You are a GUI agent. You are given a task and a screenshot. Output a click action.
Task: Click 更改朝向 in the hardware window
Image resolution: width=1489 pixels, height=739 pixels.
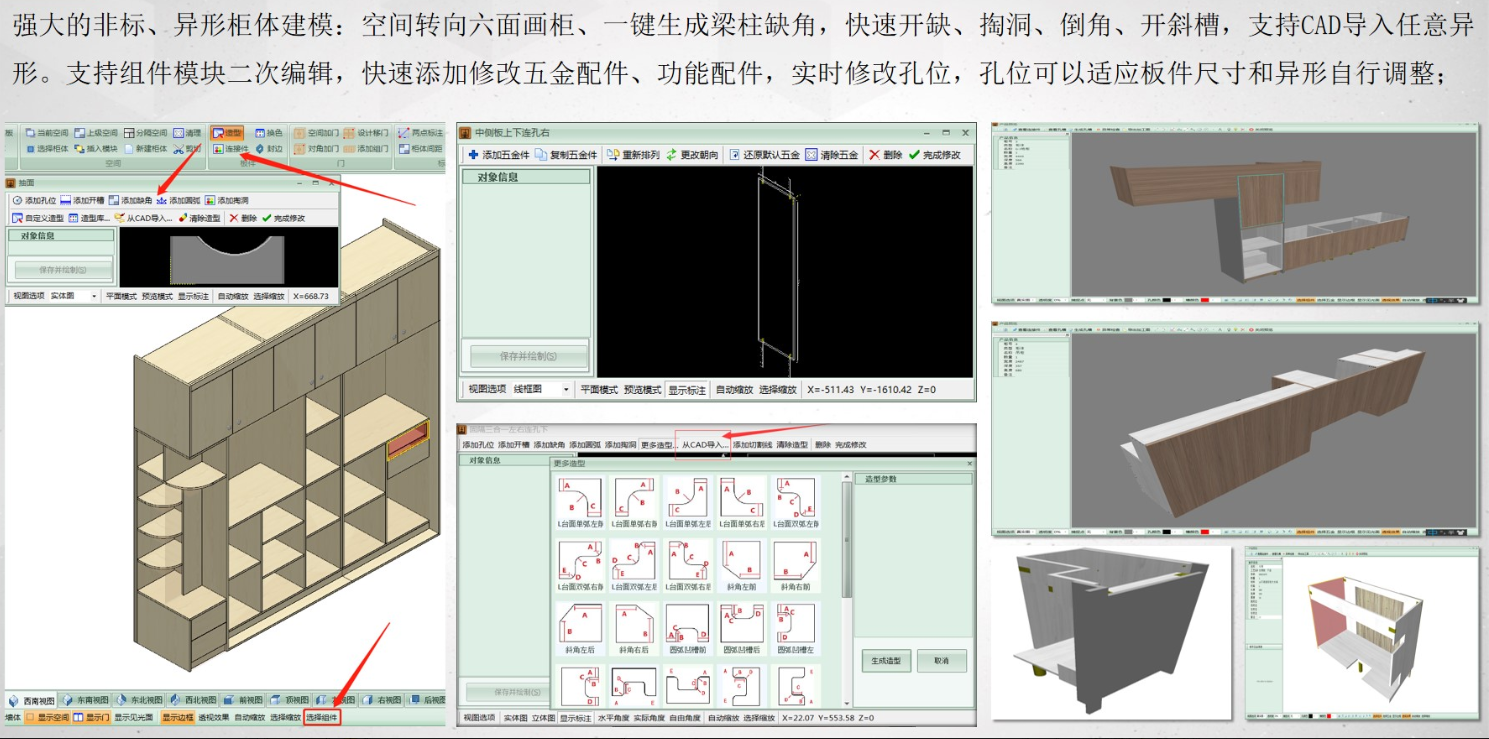click(692, 155)
